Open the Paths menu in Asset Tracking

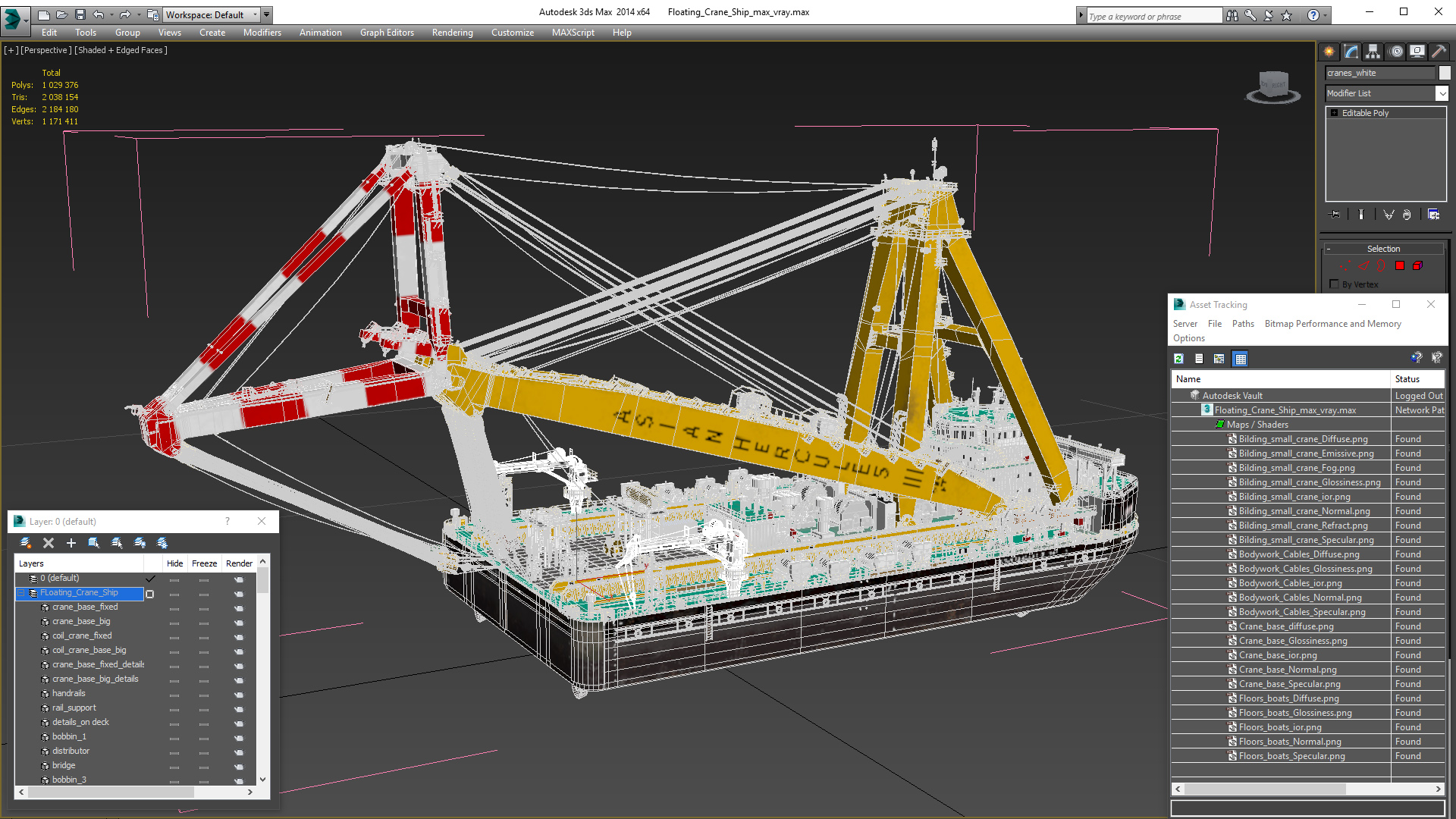click(1242, 324)
